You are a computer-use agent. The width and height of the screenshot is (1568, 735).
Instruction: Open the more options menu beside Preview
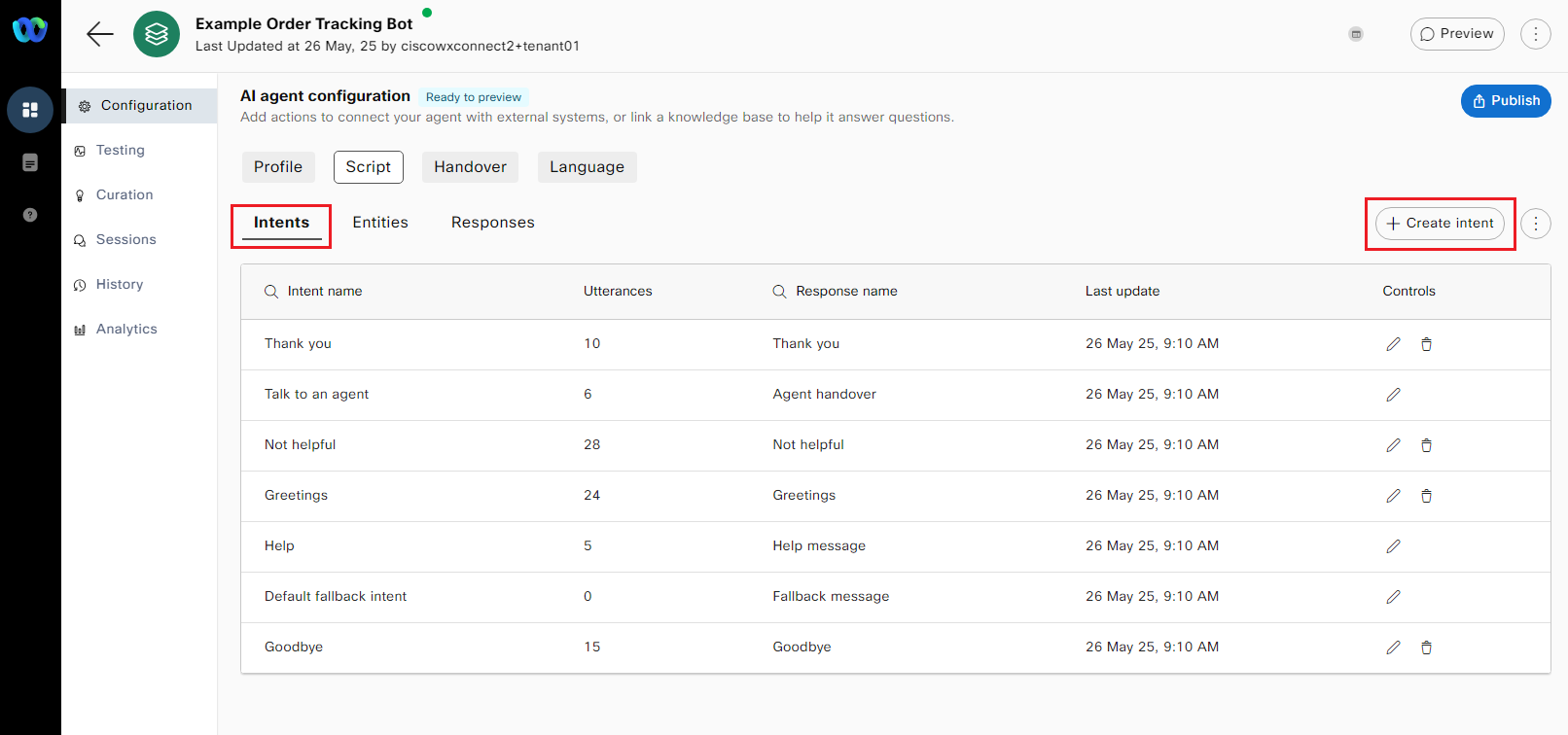coord(1535,34)
